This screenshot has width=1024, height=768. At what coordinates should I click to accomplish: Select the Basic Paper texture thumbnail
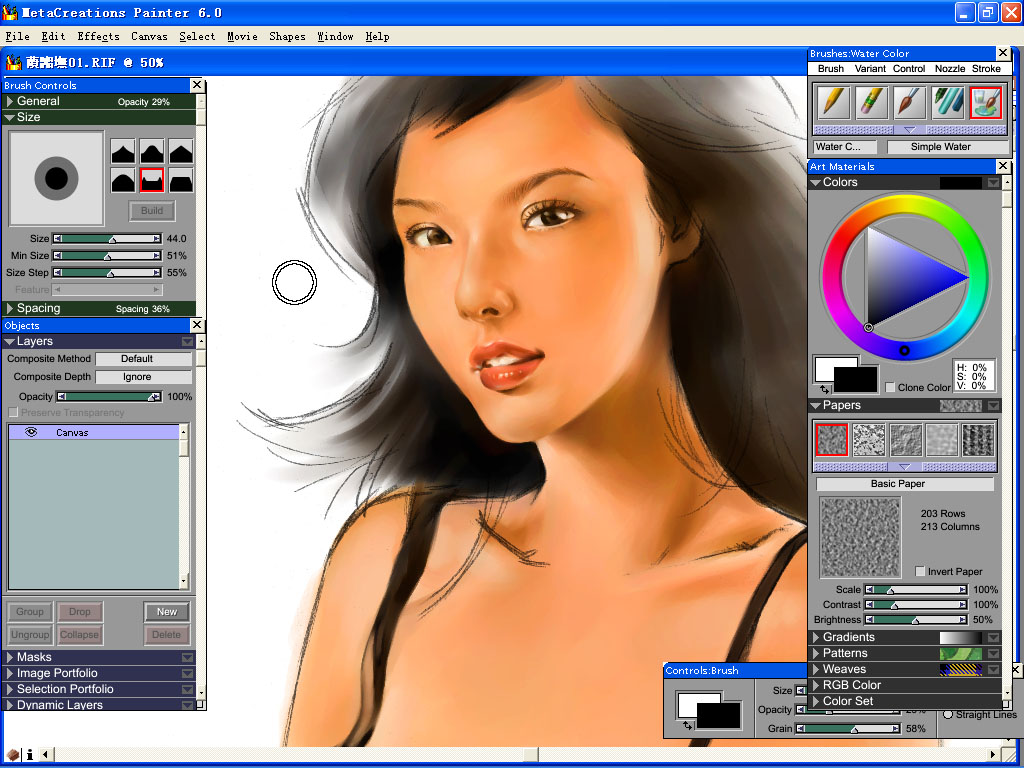(832, 440)
